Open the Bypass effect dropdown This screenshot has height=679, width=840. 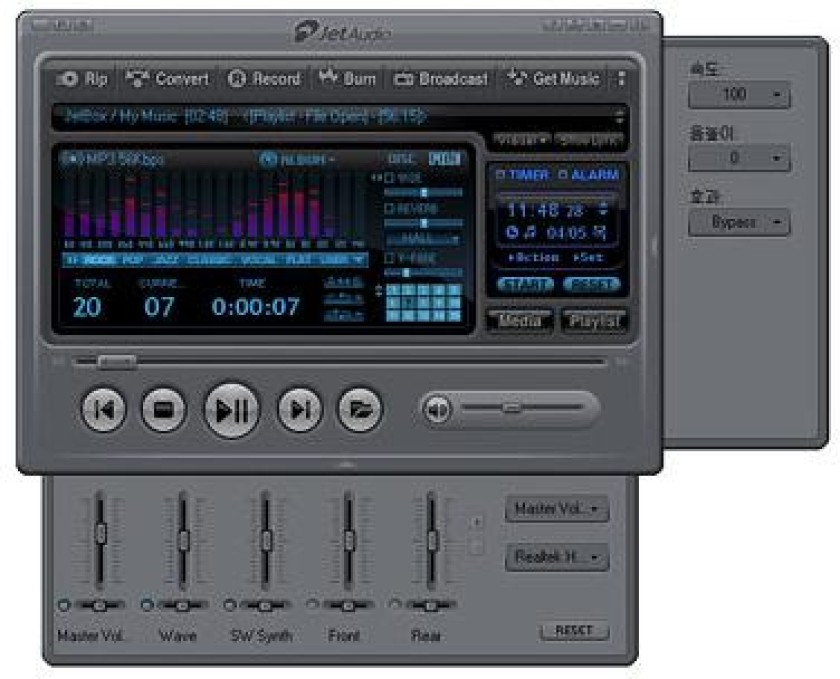click(739, 222)
